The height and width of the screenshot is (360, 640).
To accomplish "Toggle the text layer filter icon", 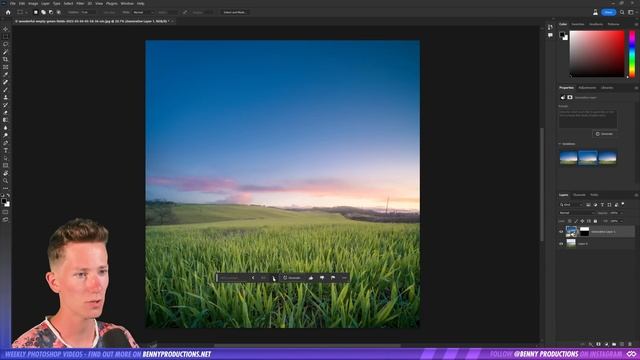I will pyautogui.click(x=602, y=204).
